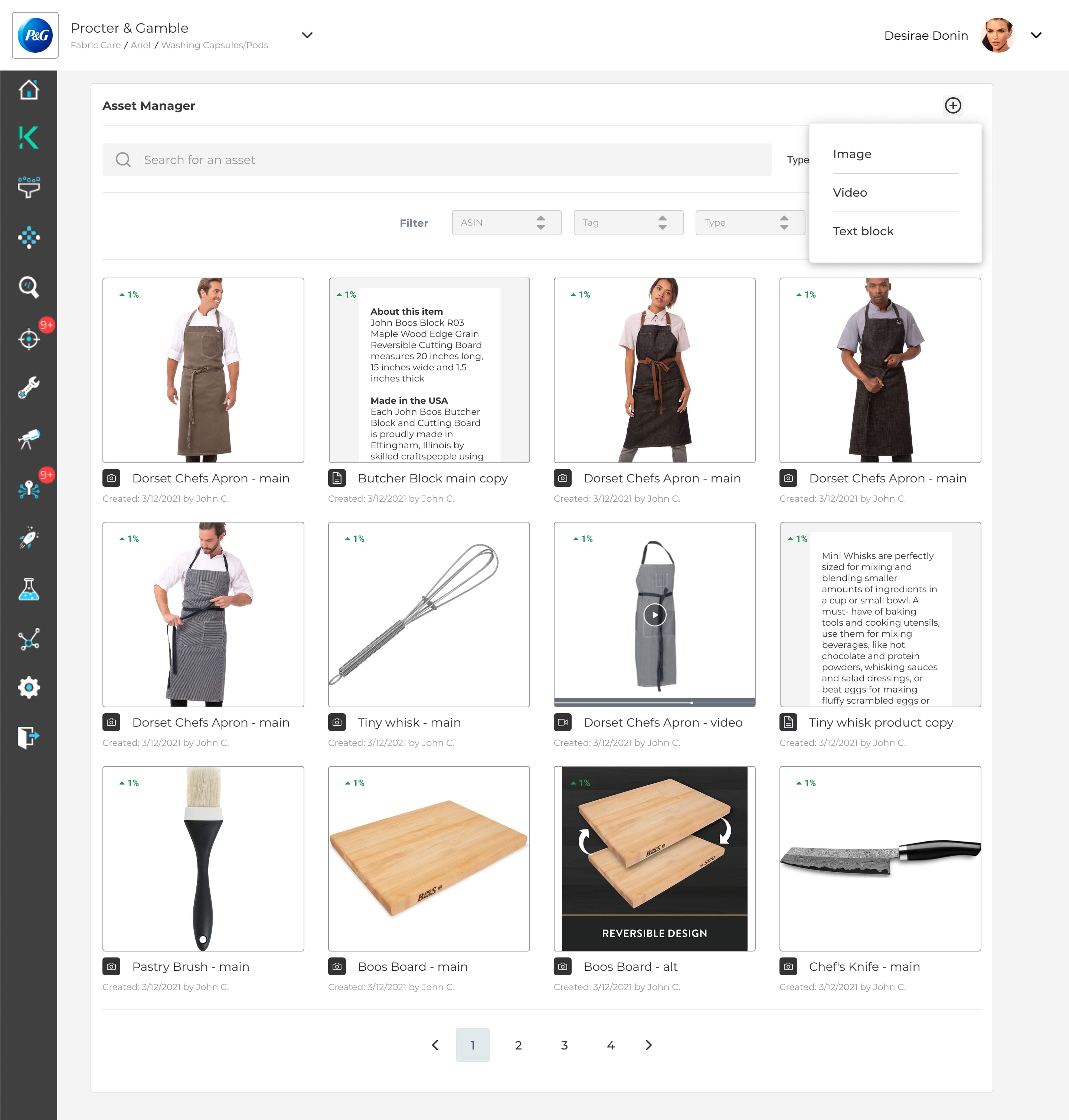Go to page 3 of assets
The height and width of the screenshot is (1120, 1069).
564,1045
